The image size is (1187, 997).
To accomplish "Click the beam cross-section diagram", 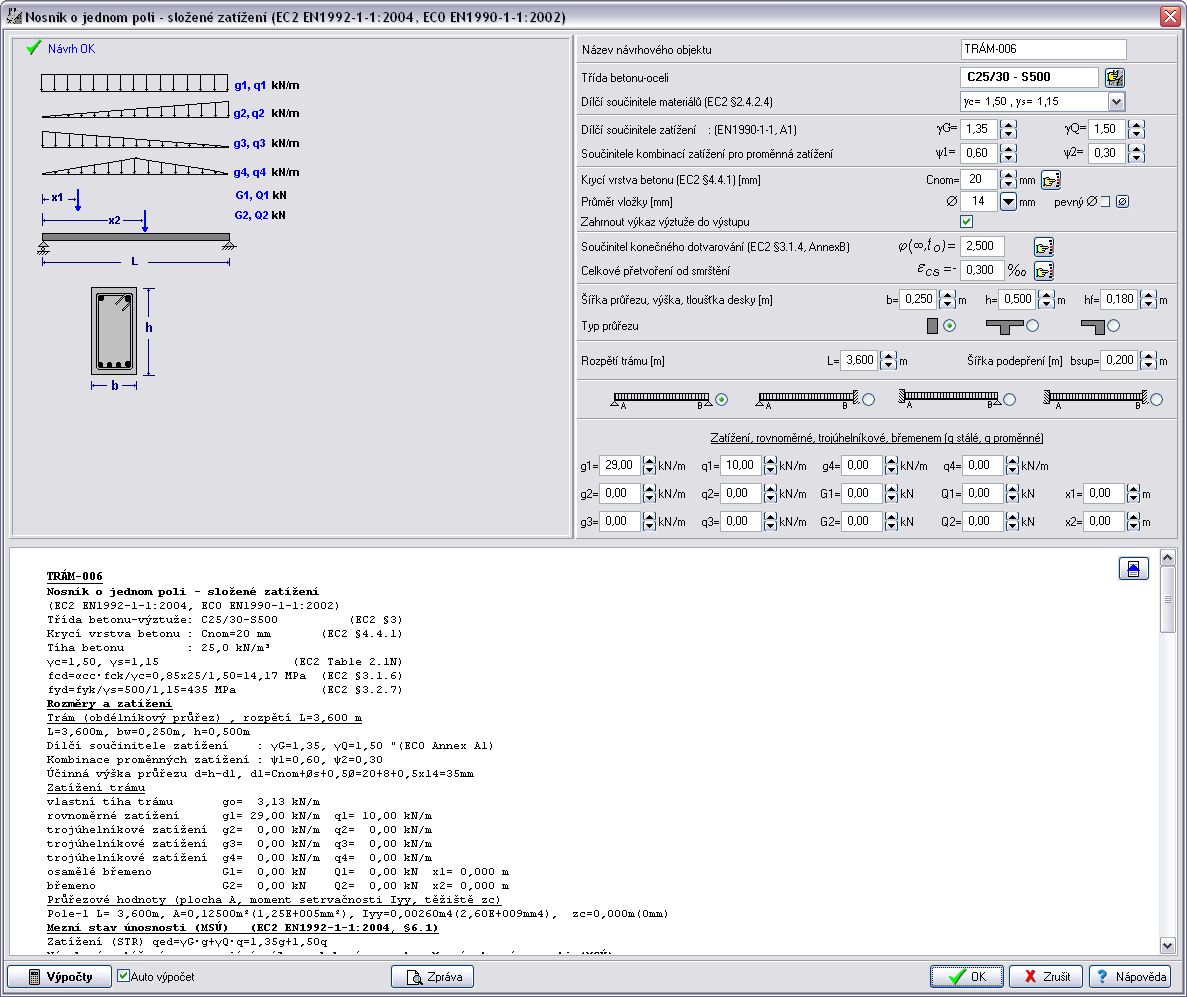I will click(114, 331).
